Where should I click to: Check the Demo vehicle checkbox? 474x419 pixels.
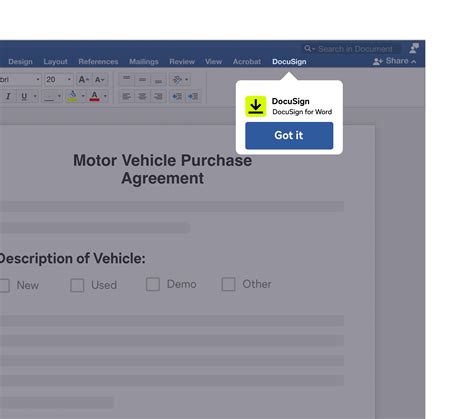(x=153, y=284)
